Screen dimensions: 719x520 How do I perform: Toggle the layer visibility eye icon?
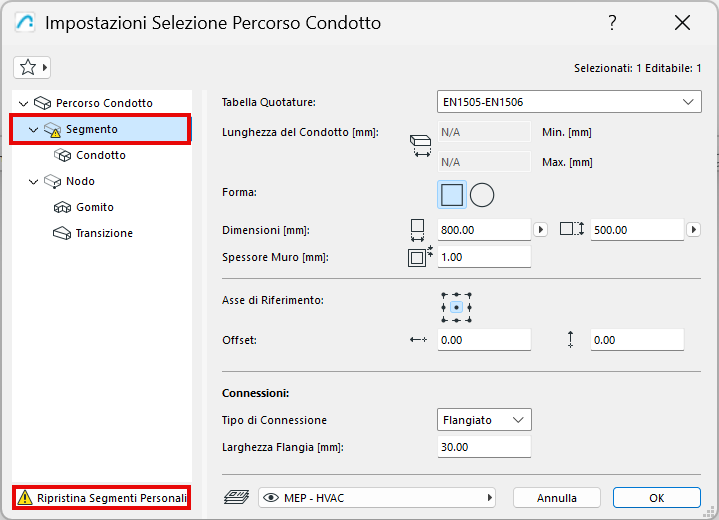pos(270,497)
